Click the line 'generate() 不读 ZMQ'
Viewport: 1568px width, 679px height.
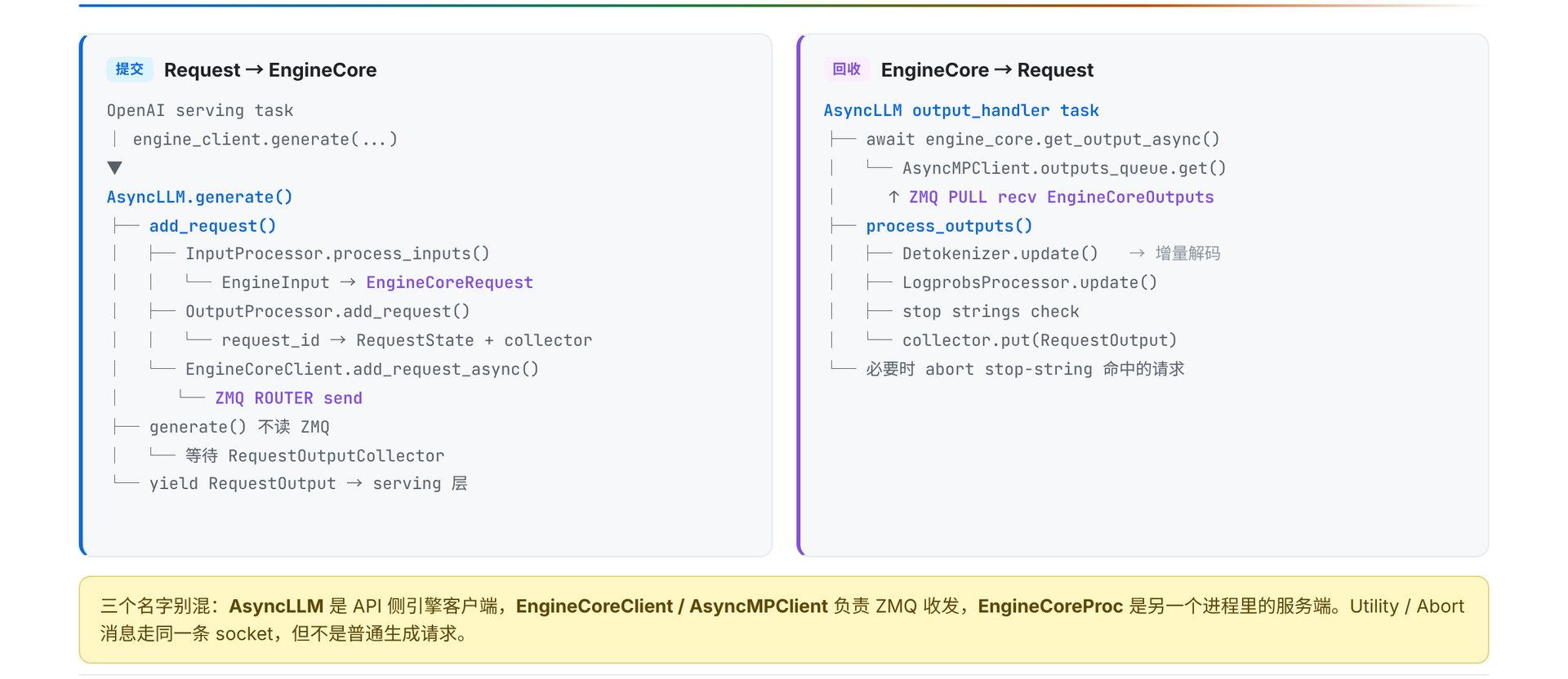(x=239, y=427)
